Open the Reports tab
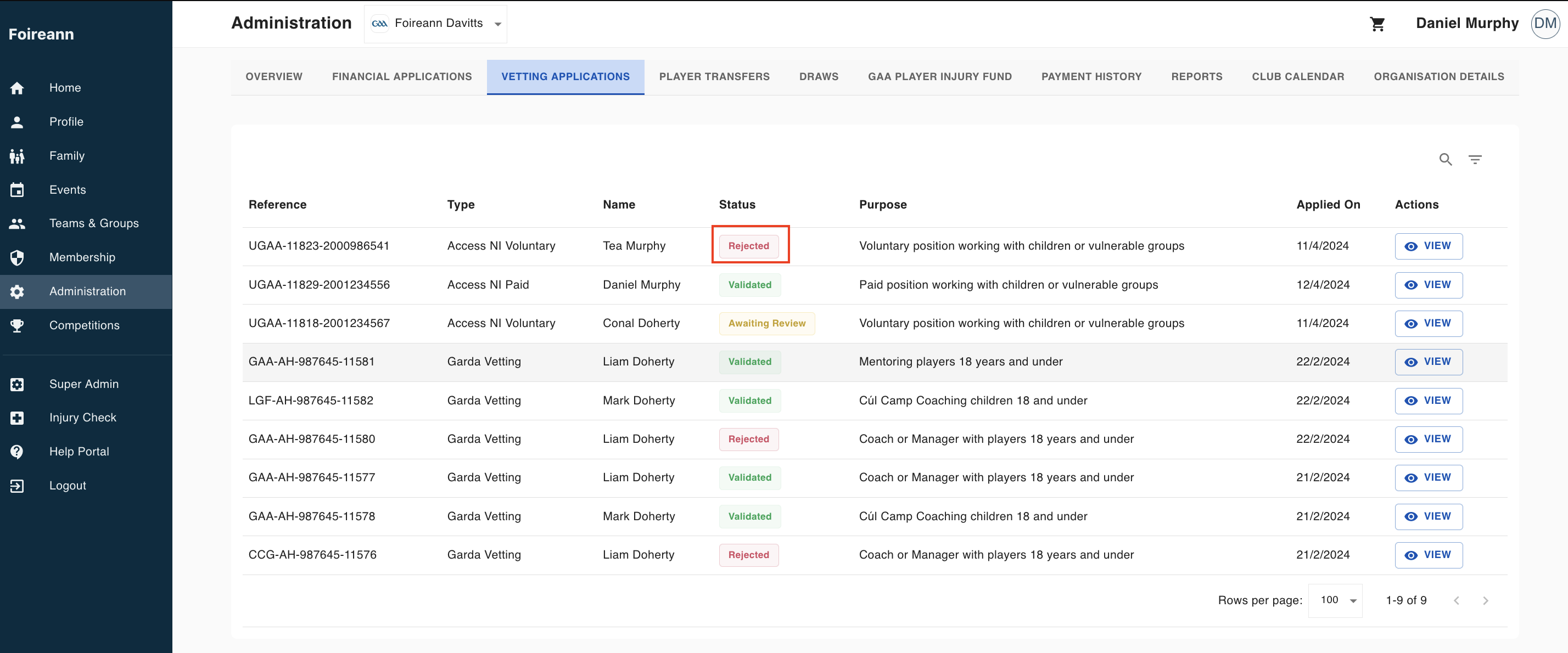 point(1197,77)
